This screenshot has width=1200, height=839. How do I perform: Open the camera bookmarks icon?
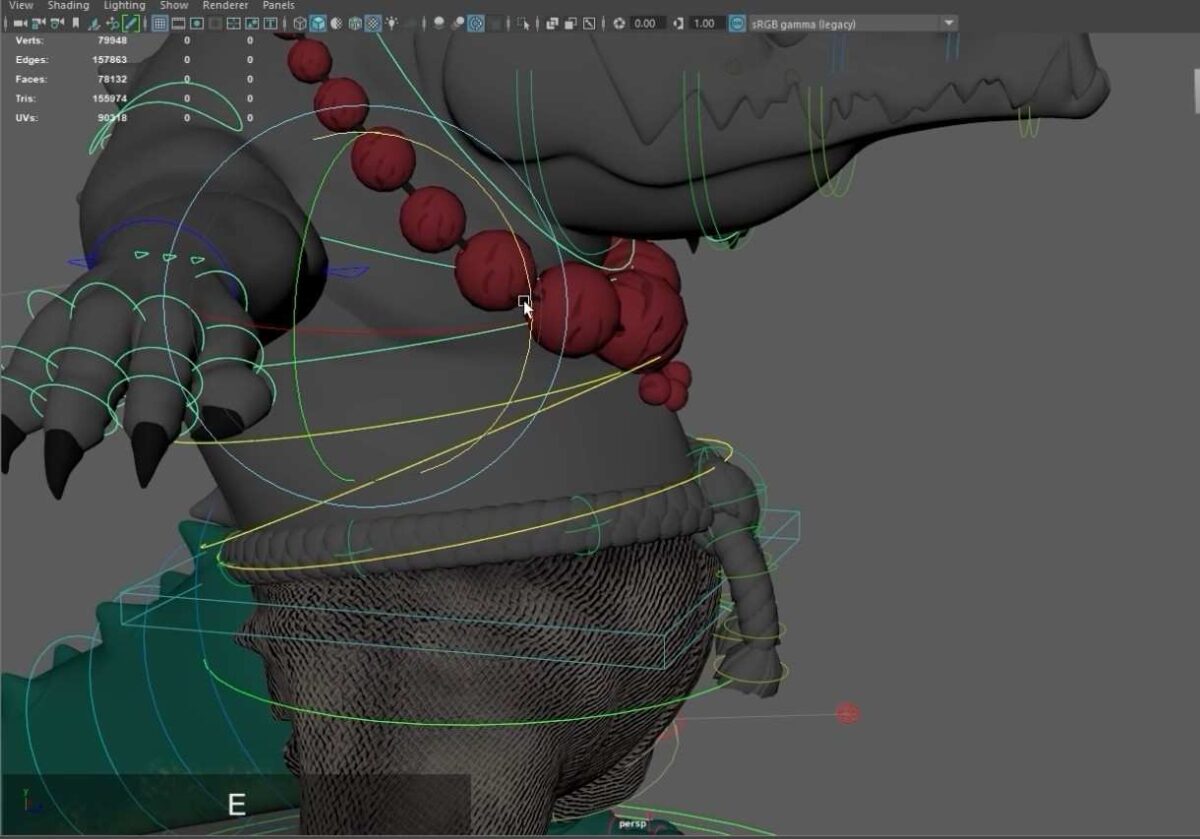75,23
